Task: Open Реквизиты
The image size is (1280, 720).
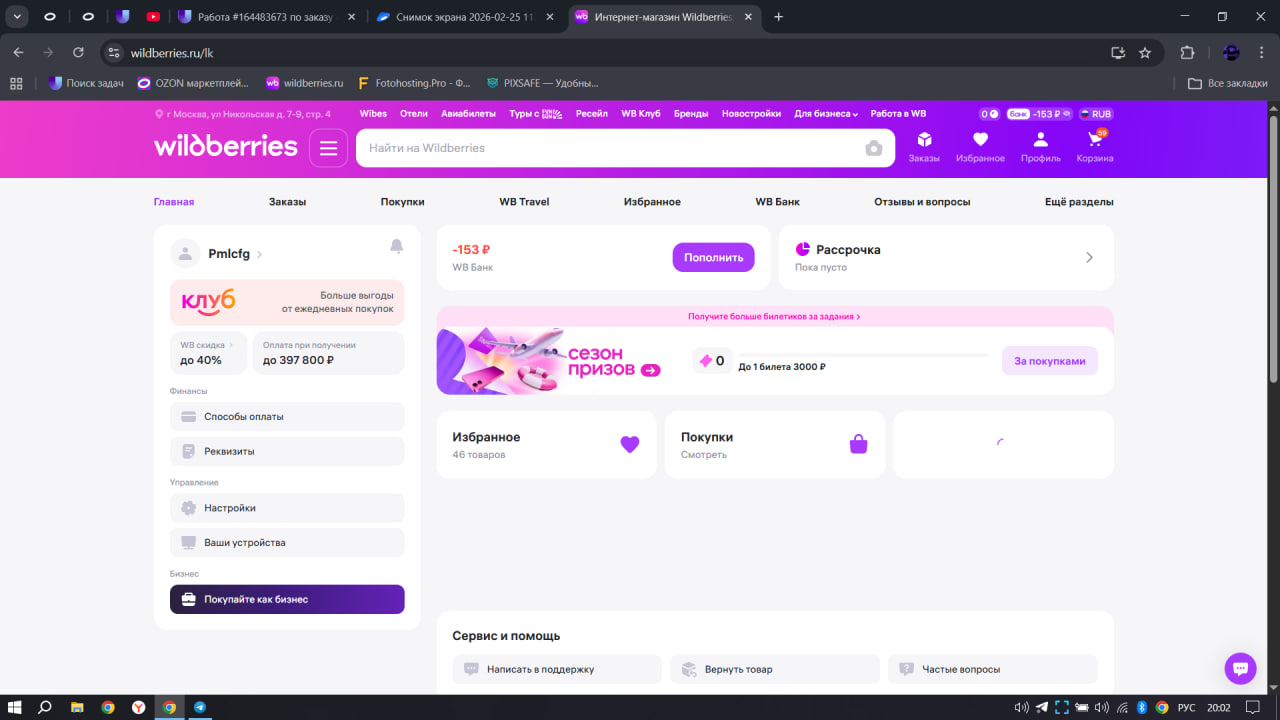Action: pos(287,451)
